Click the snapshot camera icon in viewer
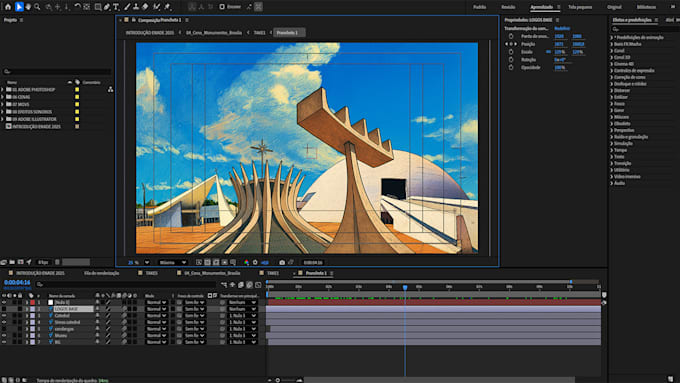 point(282,262)
